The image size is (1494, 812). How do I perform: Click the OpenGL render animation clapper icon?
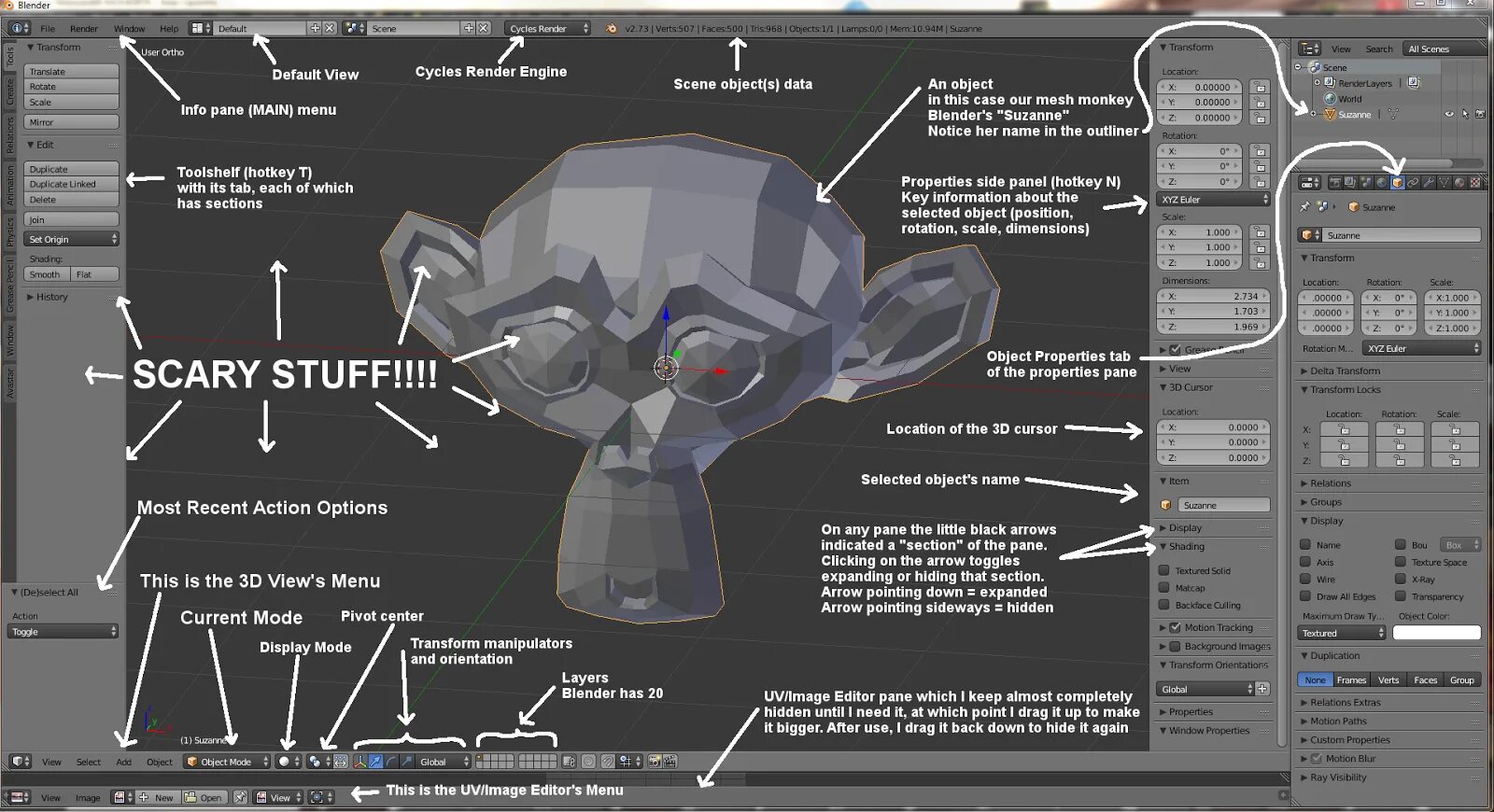click(x=669, y=762)
